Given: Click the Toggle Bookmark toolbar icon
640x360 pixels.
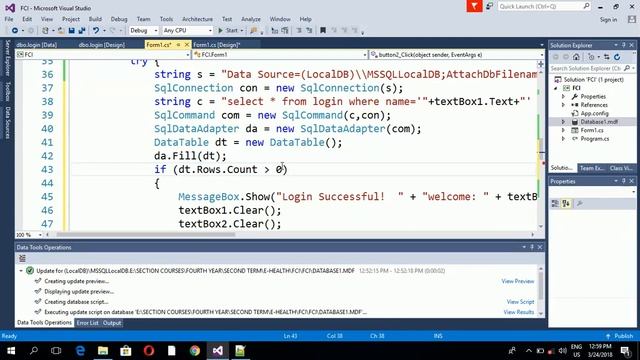Looking at the screenshot, I should pos(323,31).
